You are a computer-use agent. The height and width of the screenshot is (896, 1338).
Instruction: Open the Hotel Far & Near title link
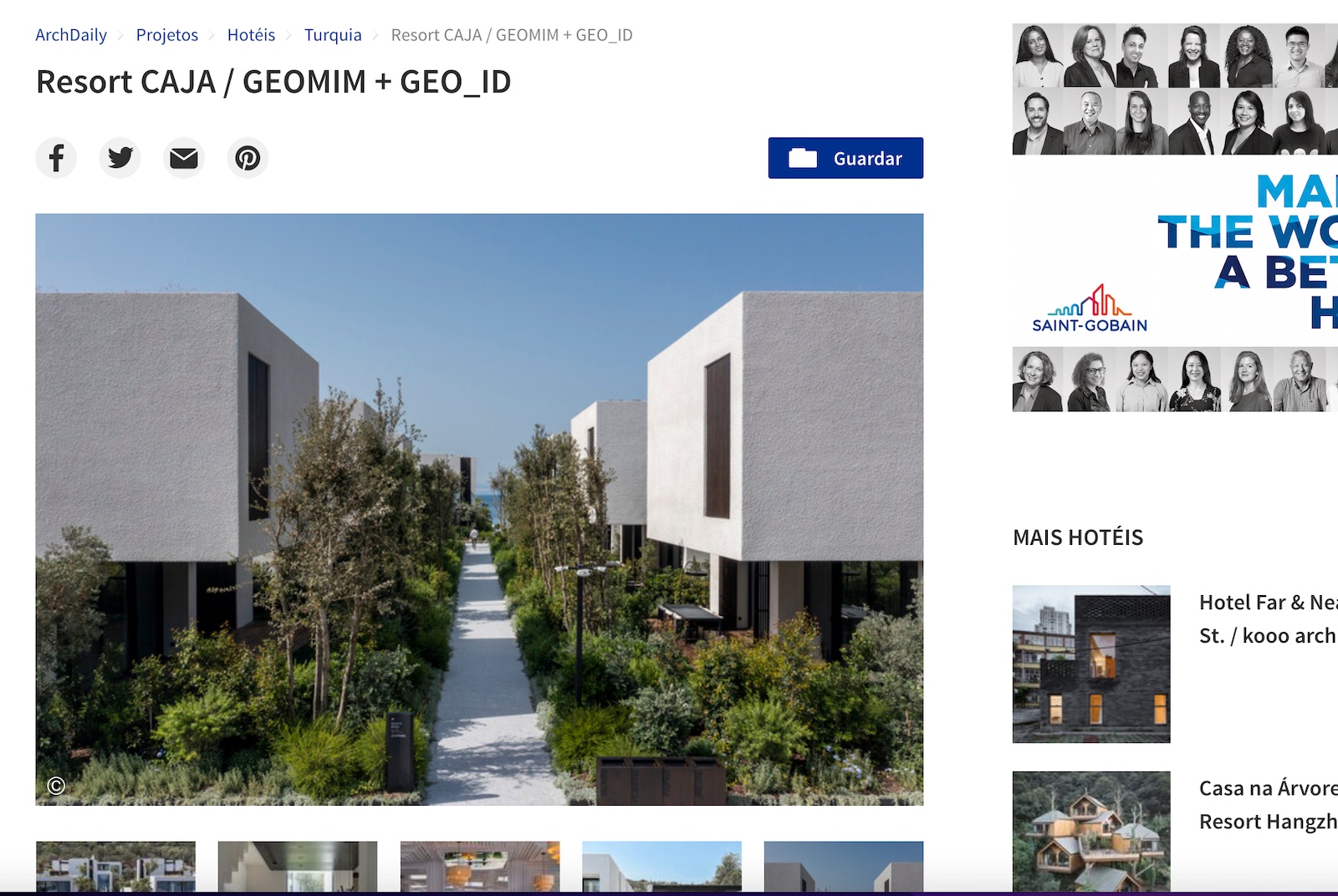coord(1269,619)
